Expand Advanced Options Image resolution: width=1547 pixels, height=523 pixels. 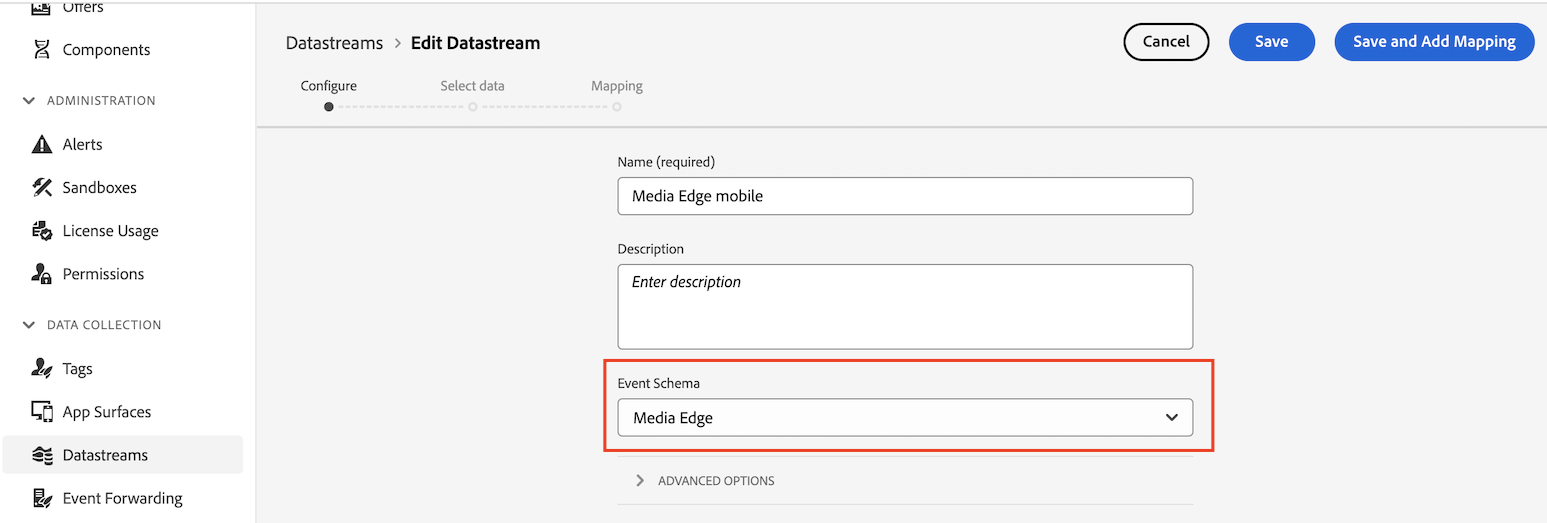[640, 481]
